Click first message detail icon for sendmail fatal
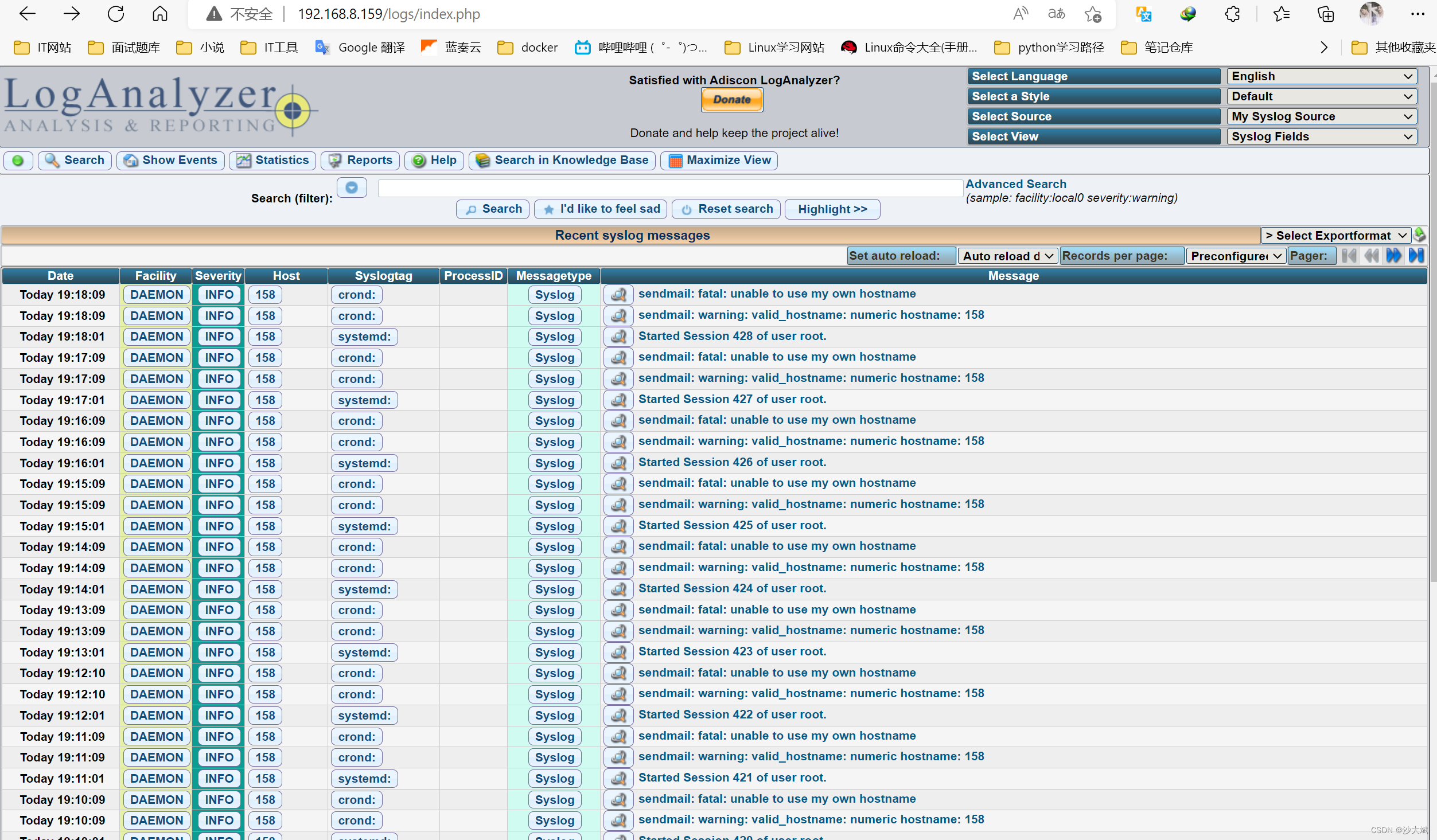The height and width of the screenshot is (840, 1437). point(618,294)
